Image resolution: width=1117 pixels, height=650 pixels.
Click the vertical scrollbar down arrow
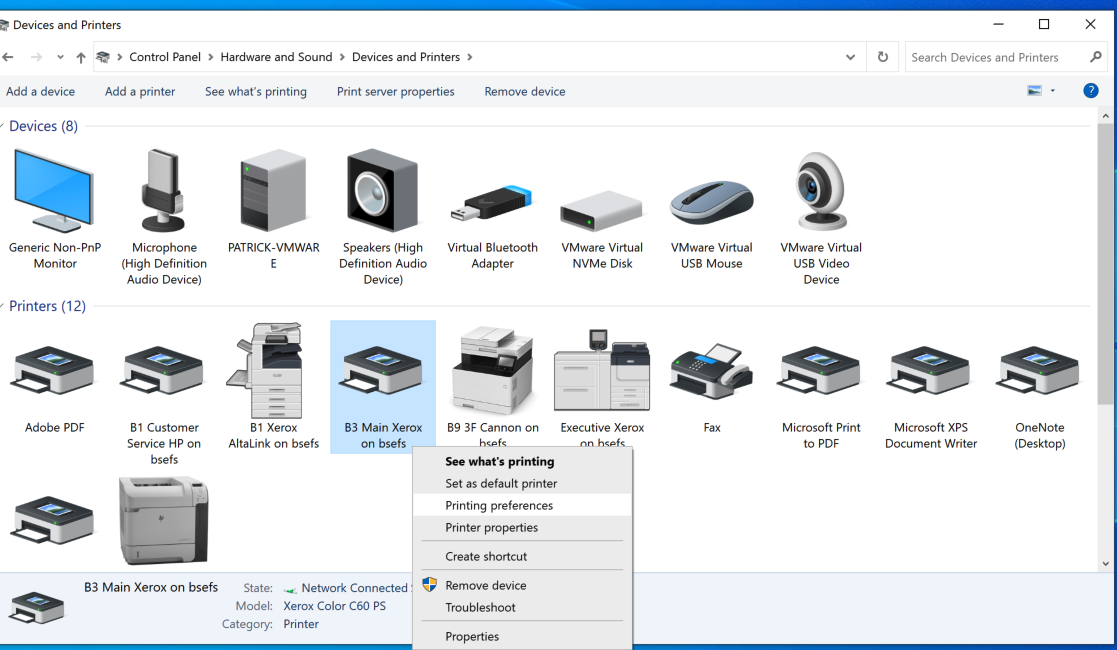point(1106,563)
